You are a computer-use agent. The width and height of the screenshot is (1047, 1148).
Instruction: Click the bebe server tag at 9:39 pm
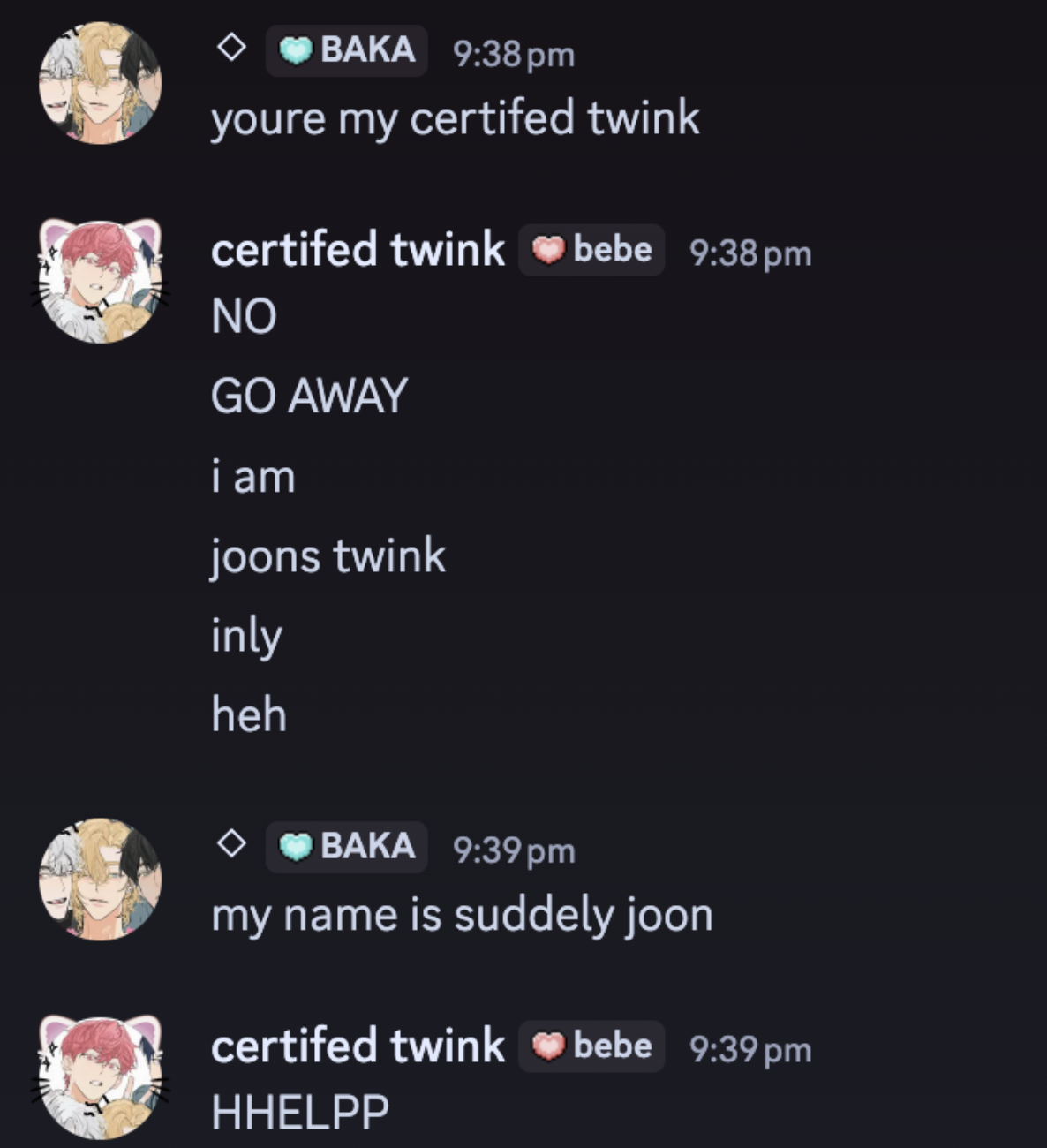pos(591,1046)
